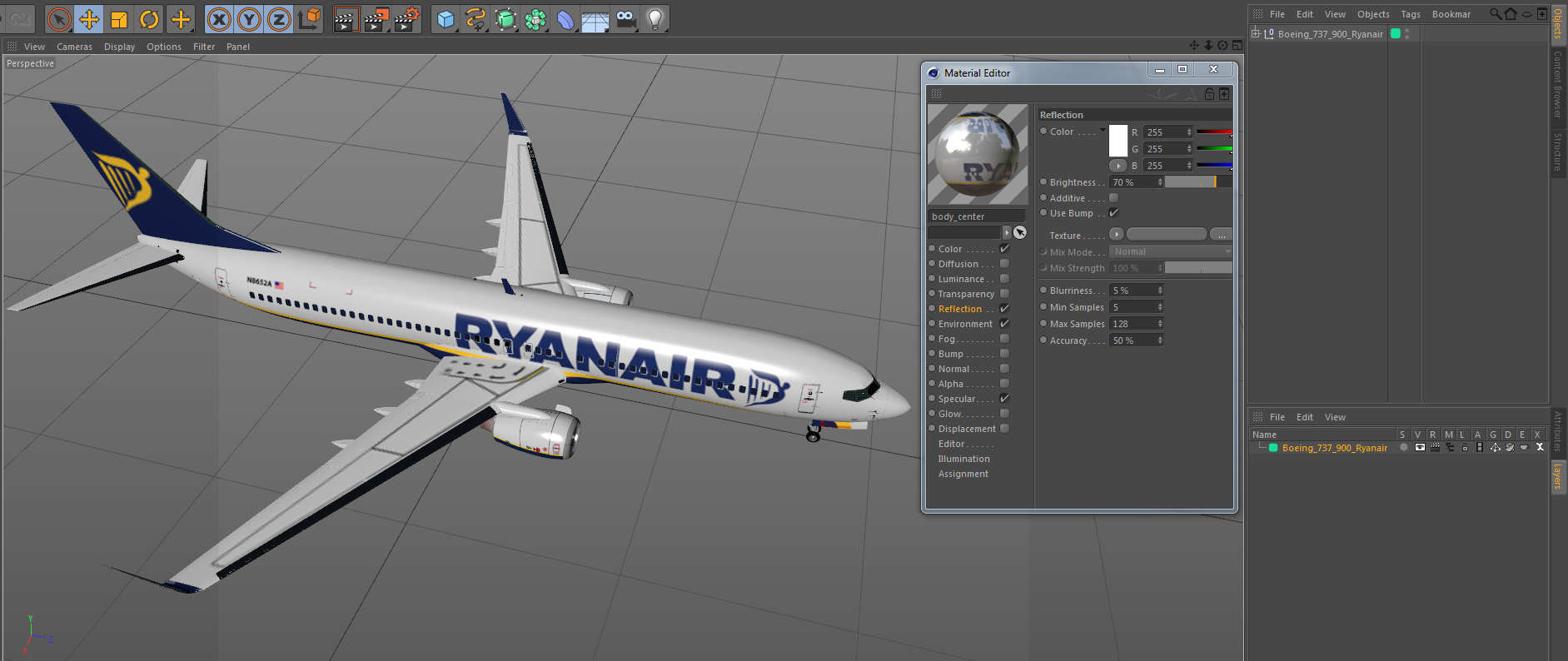Click the home icon in Object Manager
The height and width of the screenshot is (661, 1568).
[1511, 13]
